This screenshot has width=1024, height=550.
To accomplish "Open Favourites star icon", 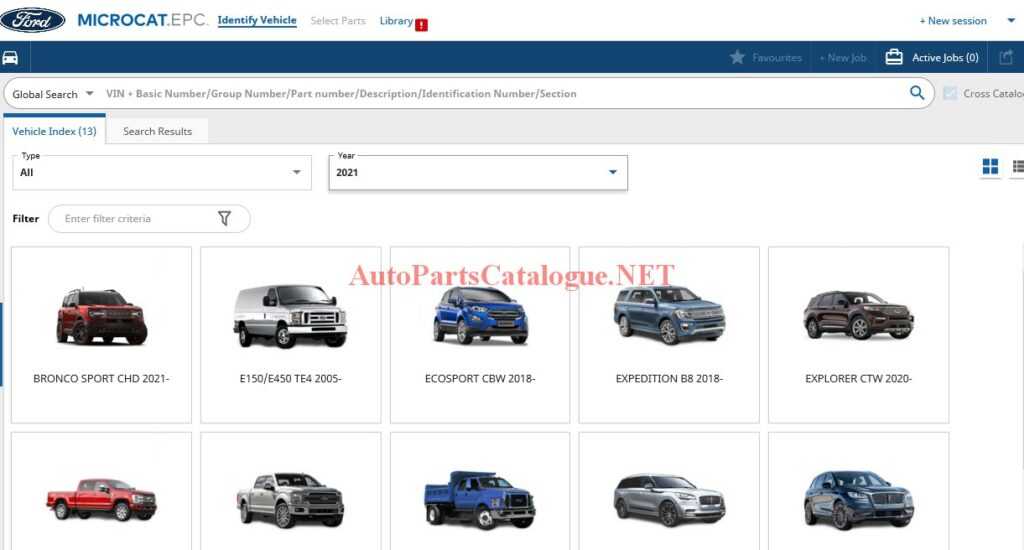I will [738, 58].
